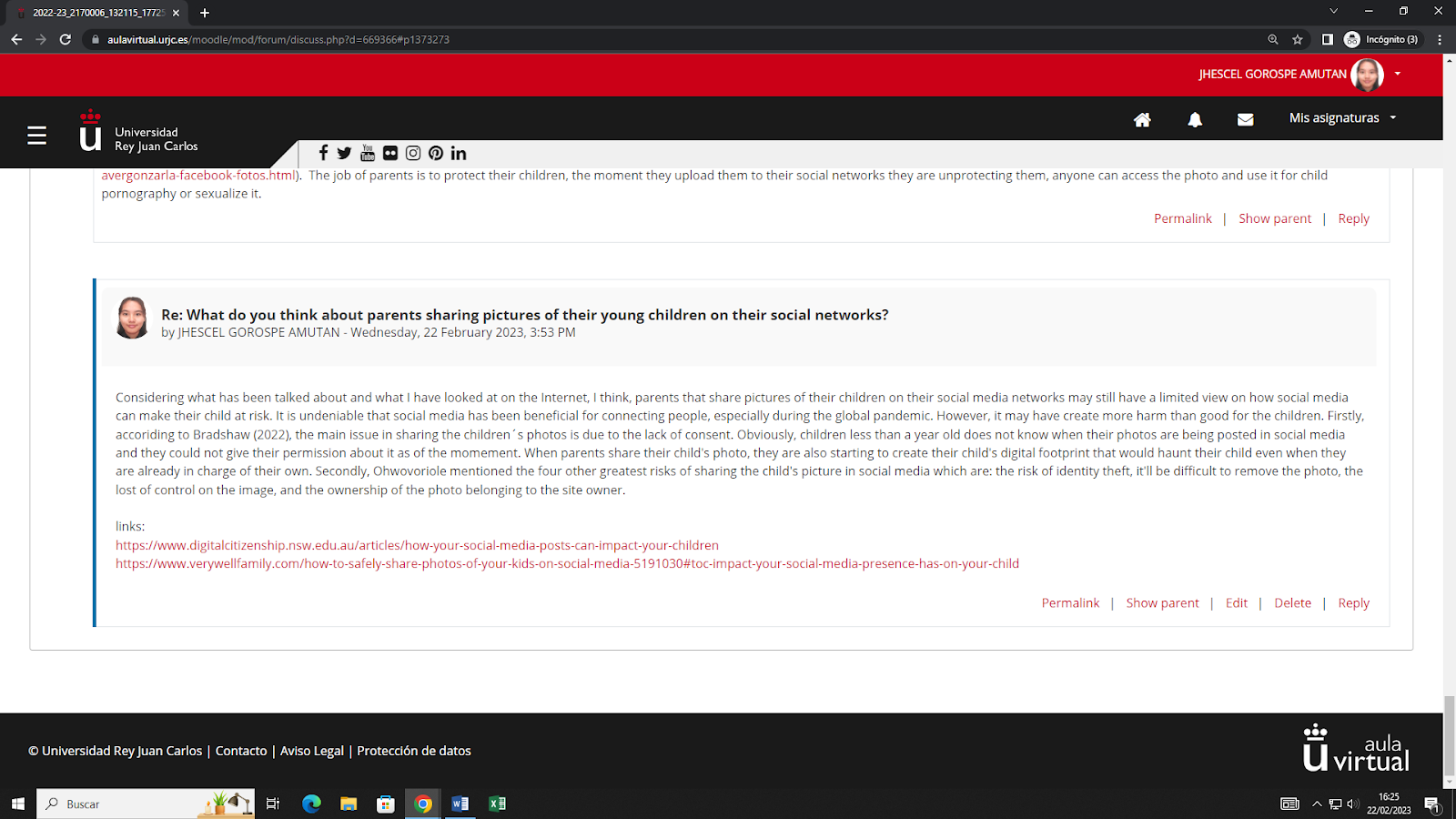Open File Explorer from the taskbar
Viewport: 1456px width, 819px height.
(x=349, y=804)
